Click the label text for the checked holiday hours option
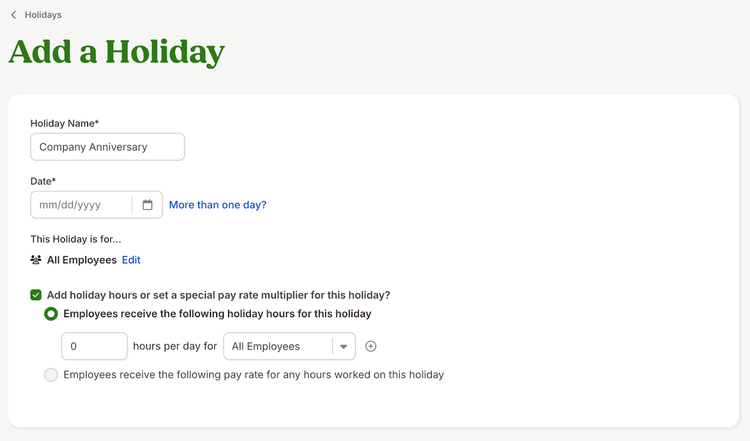Screen dimensions: 750x441 click(217, 314)
